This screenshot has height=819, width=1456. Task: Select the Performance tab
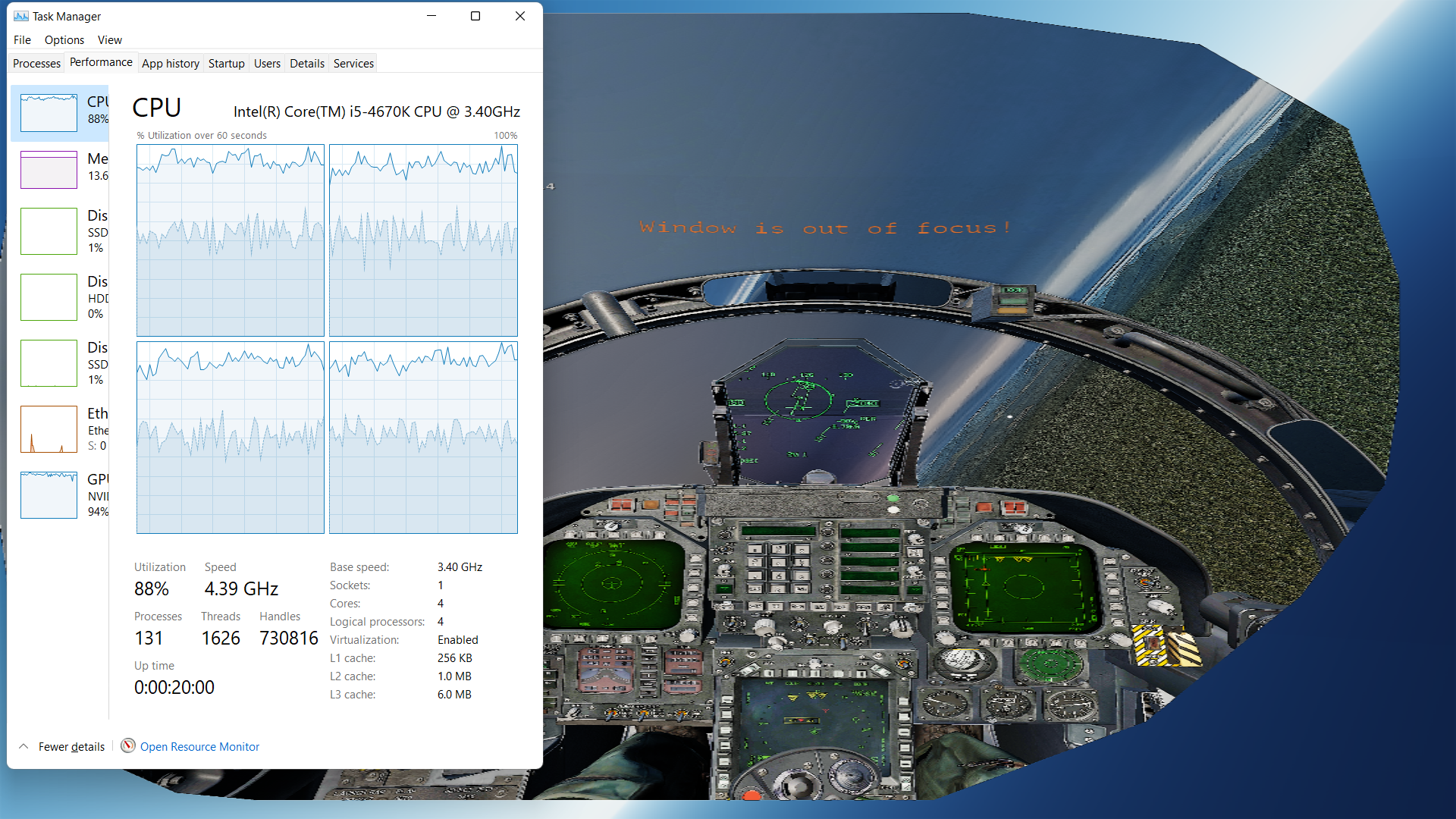point(101,62)
